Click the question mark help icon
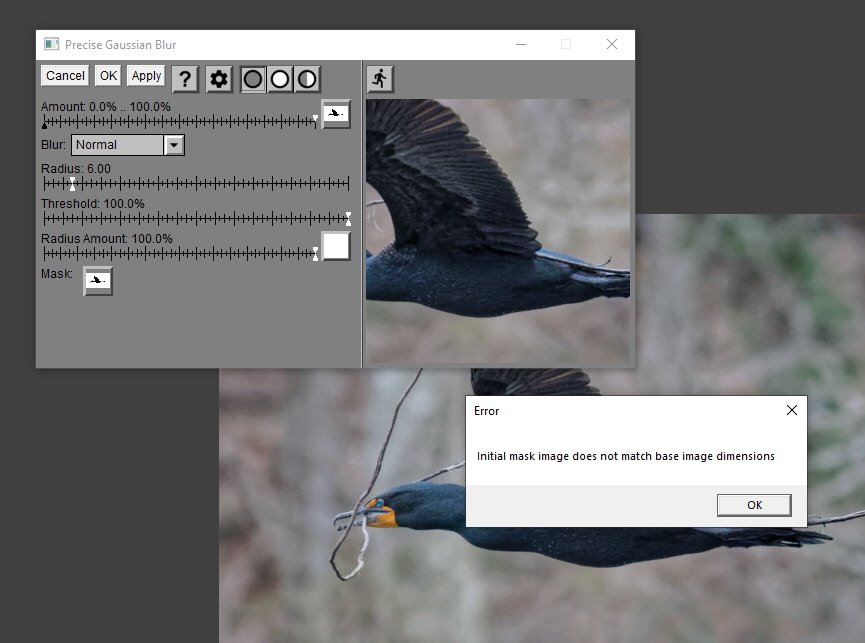 tap(185, 79)
